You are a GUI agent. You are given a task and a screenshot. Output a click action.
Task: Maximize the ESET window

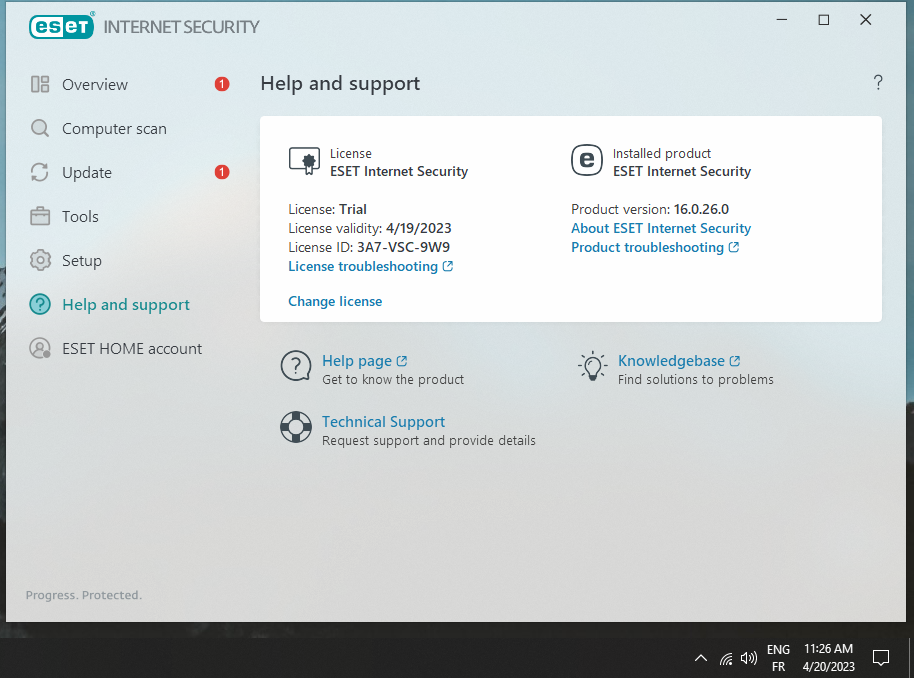click(824, 20)
